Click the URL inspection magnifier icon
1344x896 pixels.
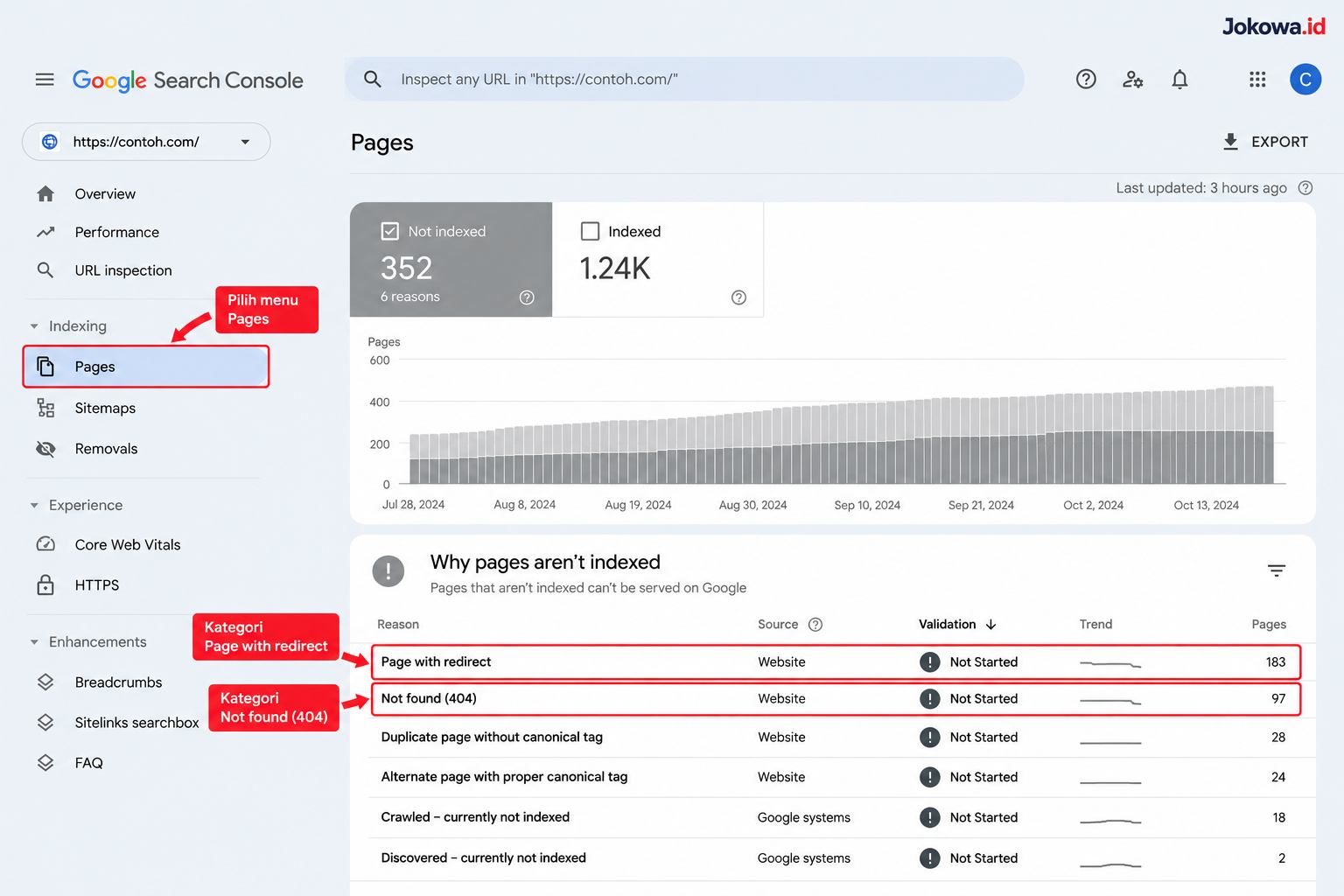point(45,270)
